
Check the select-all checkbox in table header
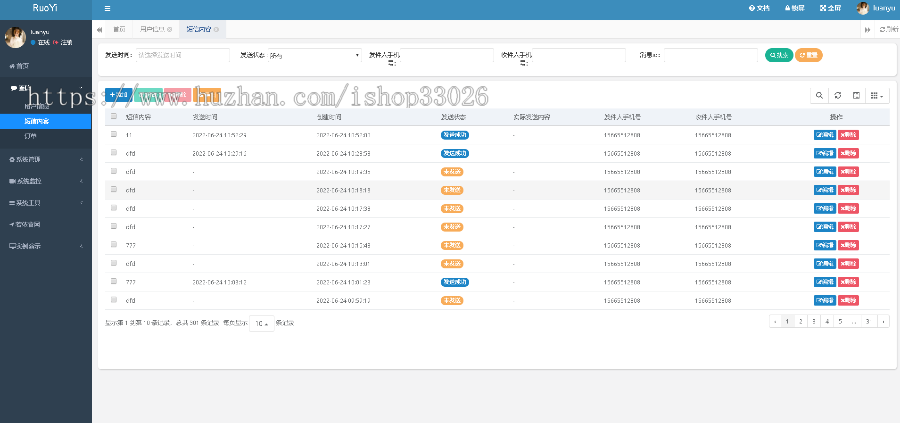point(114,116)
